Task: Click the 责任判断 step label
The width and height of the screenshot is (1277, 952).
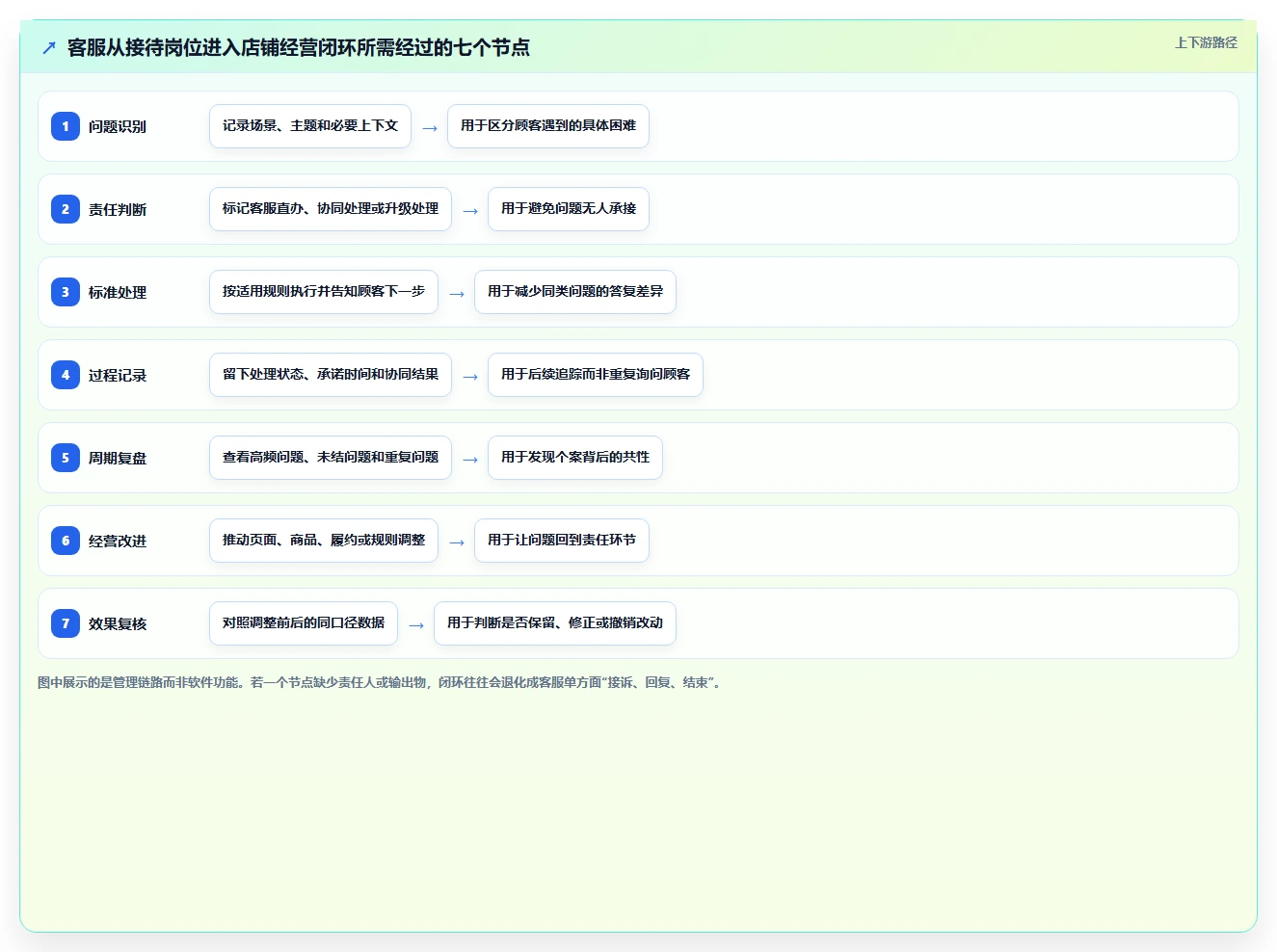Action: click(x=118, y=209)
